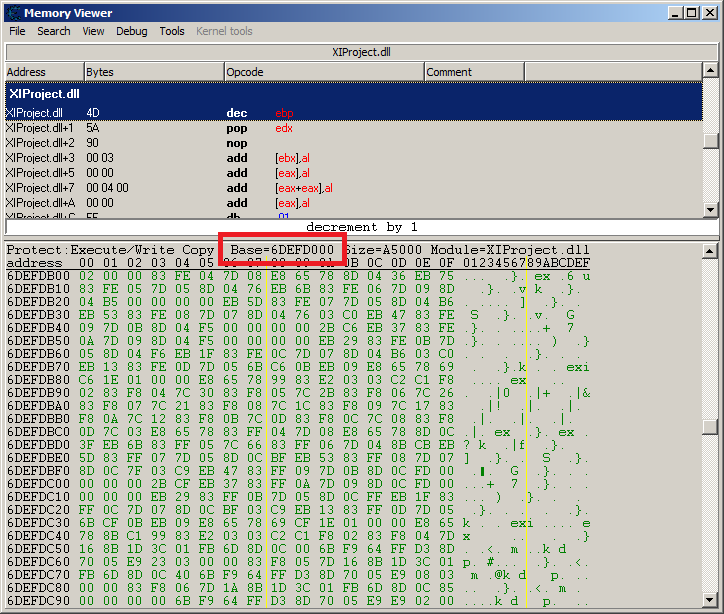
Task: Click the Bytes column header
Action: (x=152, y=72)
